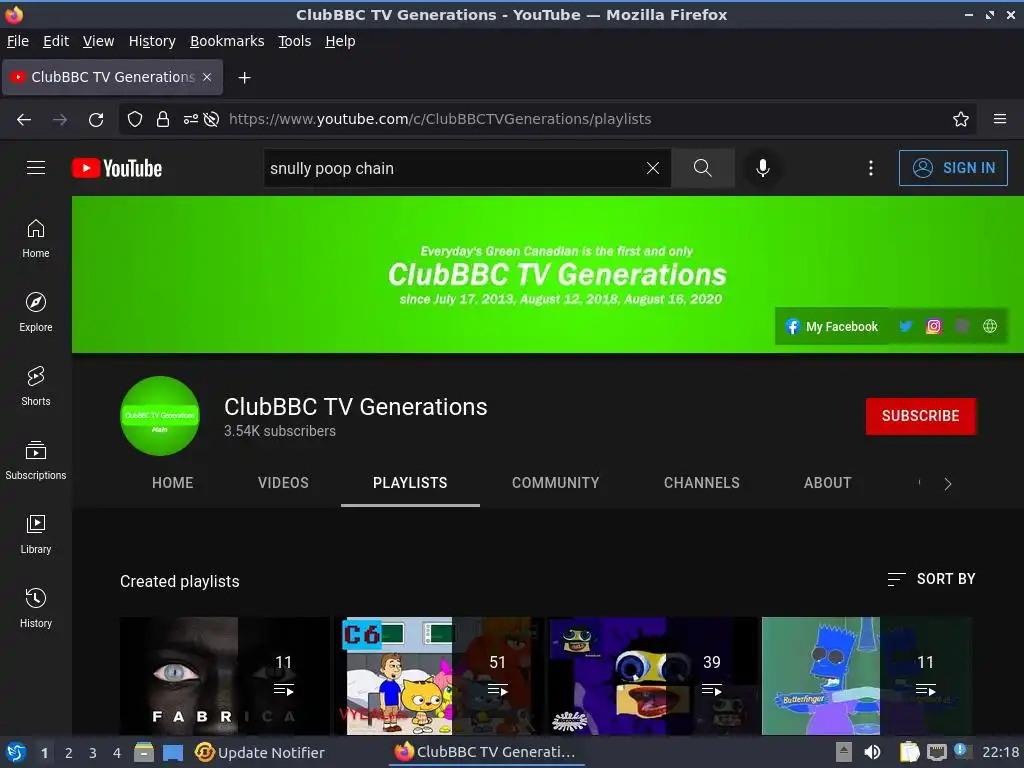Click Firefox back arrow
1024x768 pixels.
click(x=24, y=120)
